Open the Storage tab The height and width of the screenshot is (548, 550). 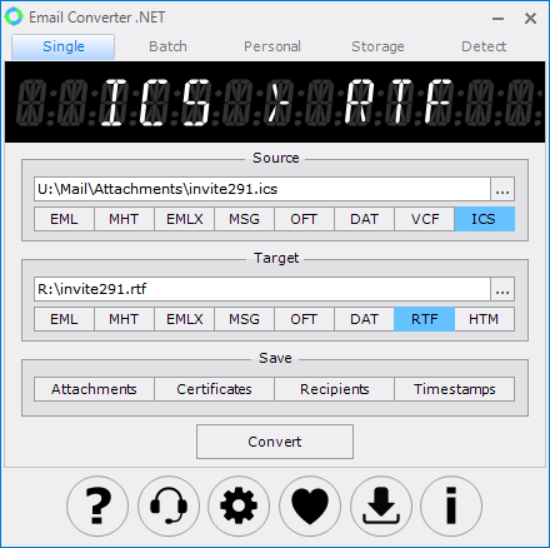click(x=378, y=47)
